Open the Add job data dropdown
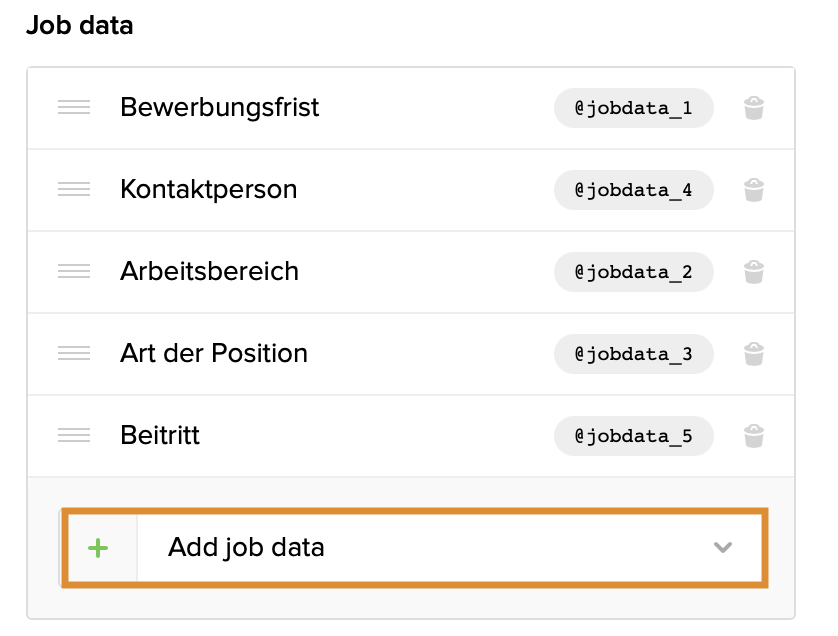Image resolution: width=838 pixels, height=636 pixels. (x=430, y=548)
